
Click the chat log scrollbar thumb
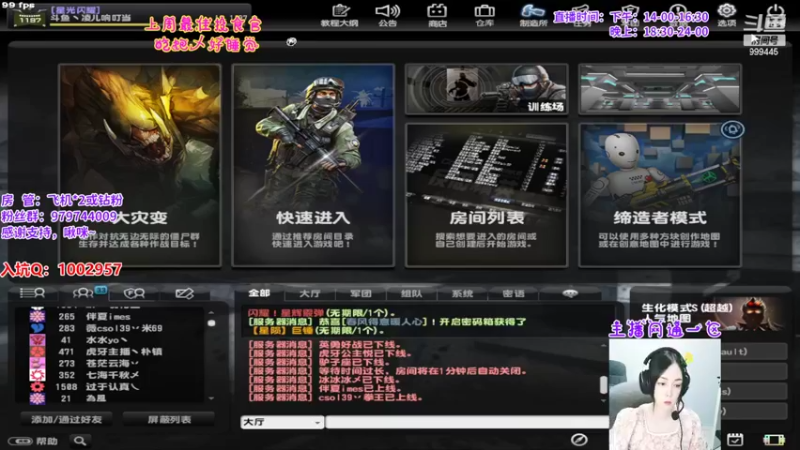coord(604,385)
